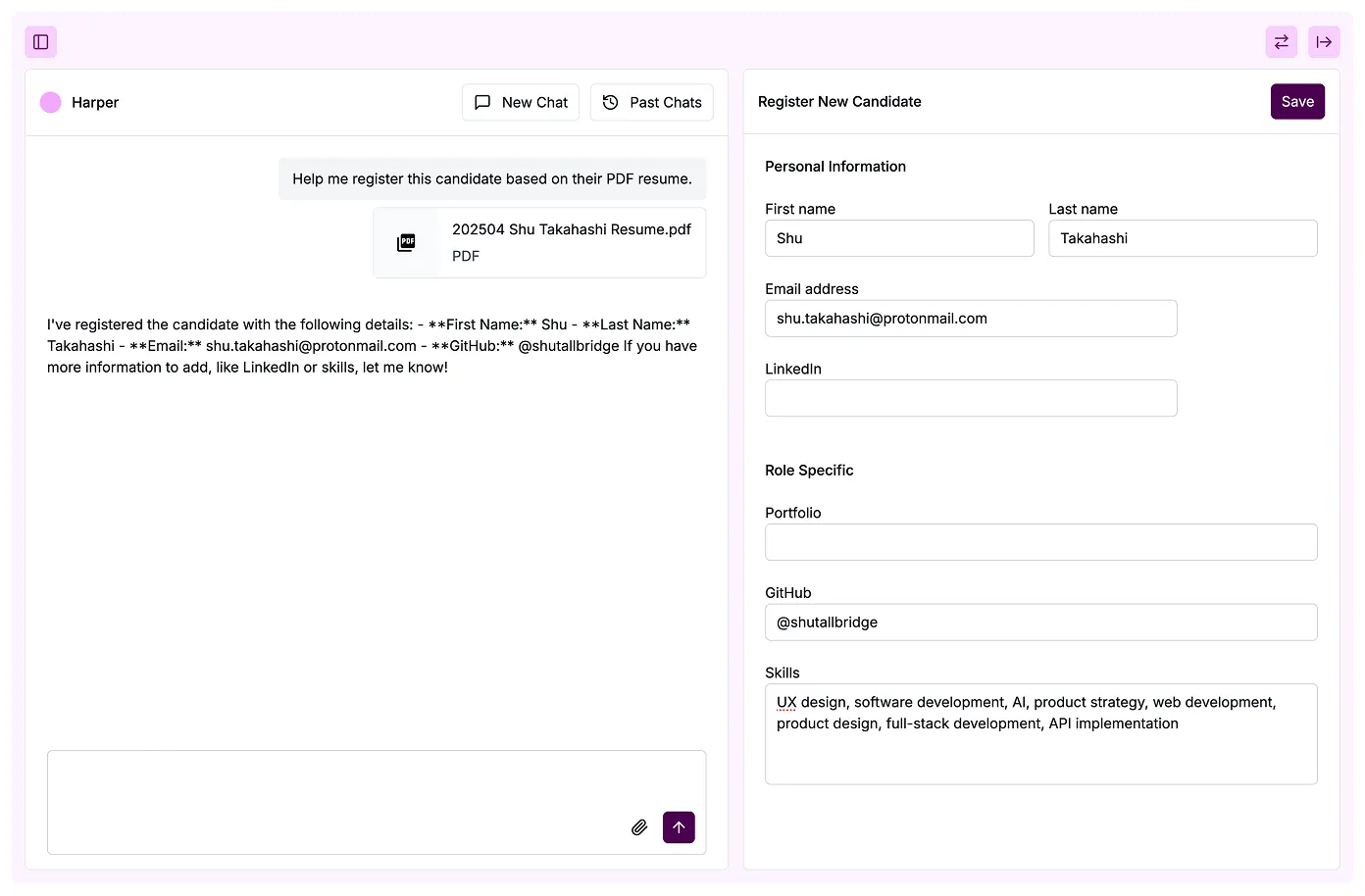Send message with the up arrow button
Viewport: 1365px width, 896px height.
click(x=679, y=827)
